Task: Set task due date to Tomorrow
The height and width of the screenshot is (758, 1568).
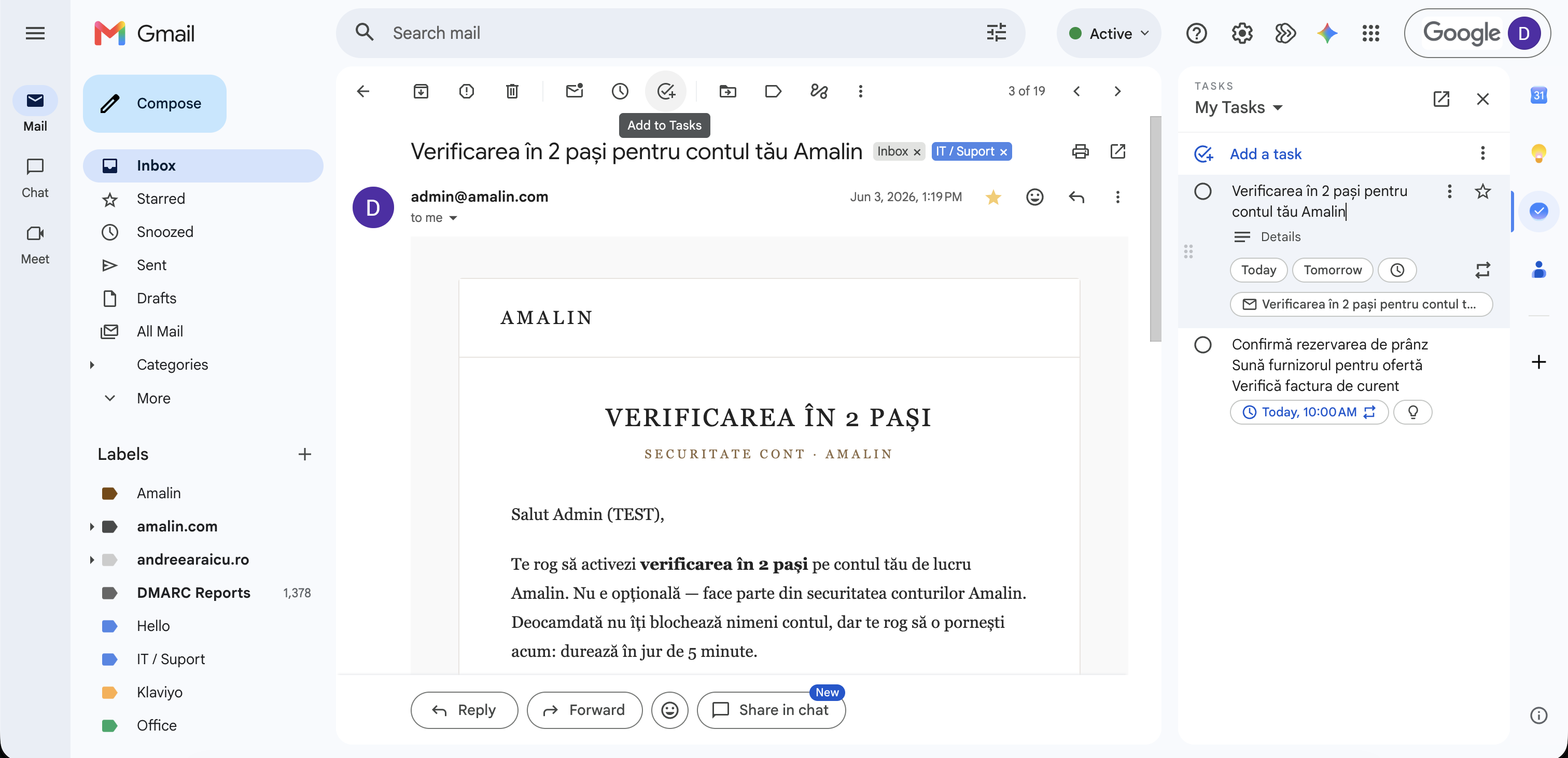Action: click(x=1332, y=270)
